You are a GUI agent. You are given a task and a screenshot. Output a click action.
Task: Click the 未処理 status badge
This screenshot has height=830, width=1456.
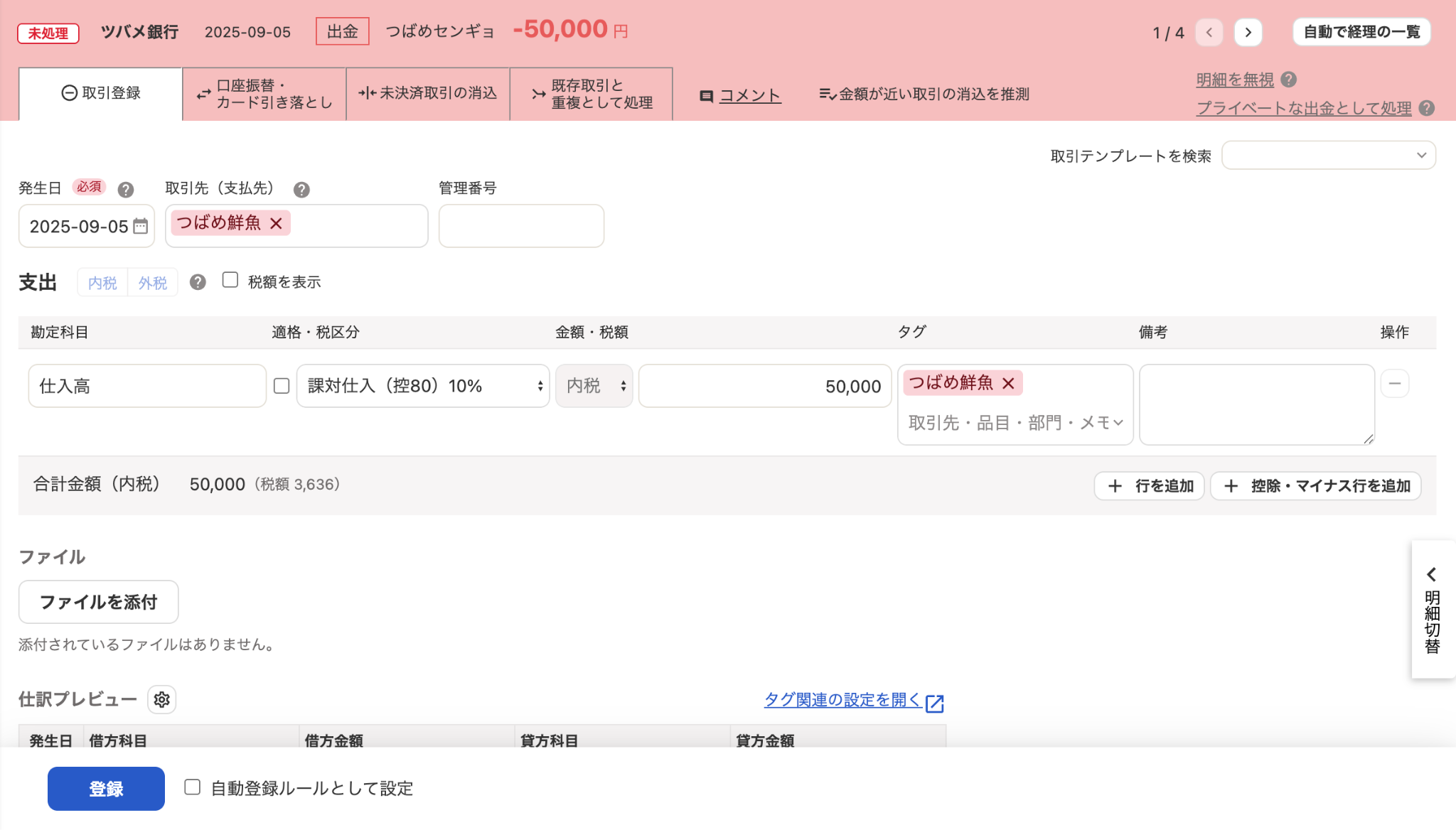(x=48, y=33)
